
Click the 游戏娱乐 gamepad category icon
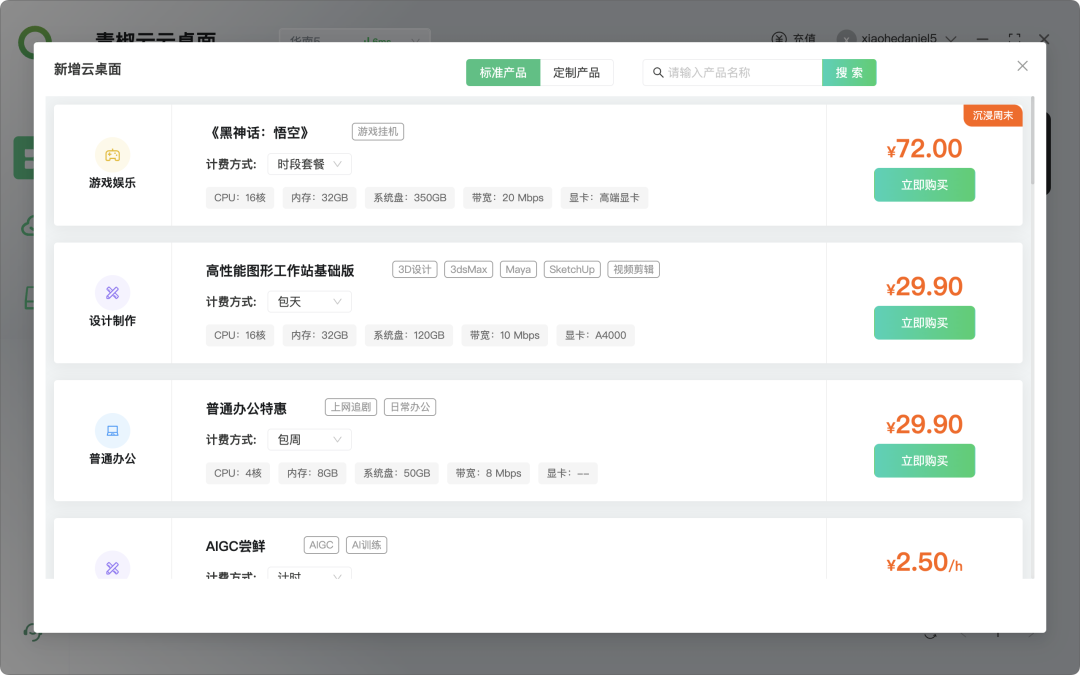112,155
